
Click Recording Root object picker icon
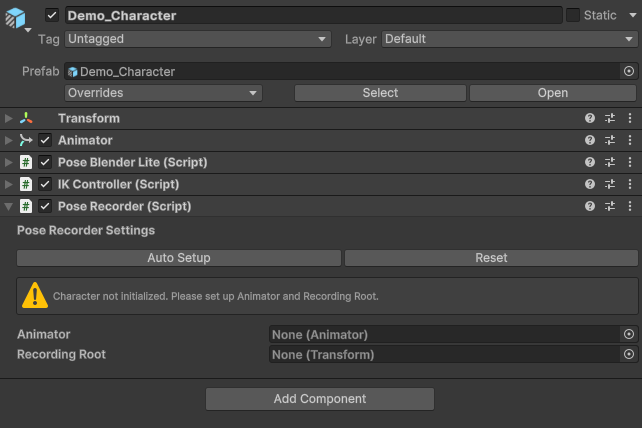629,355
